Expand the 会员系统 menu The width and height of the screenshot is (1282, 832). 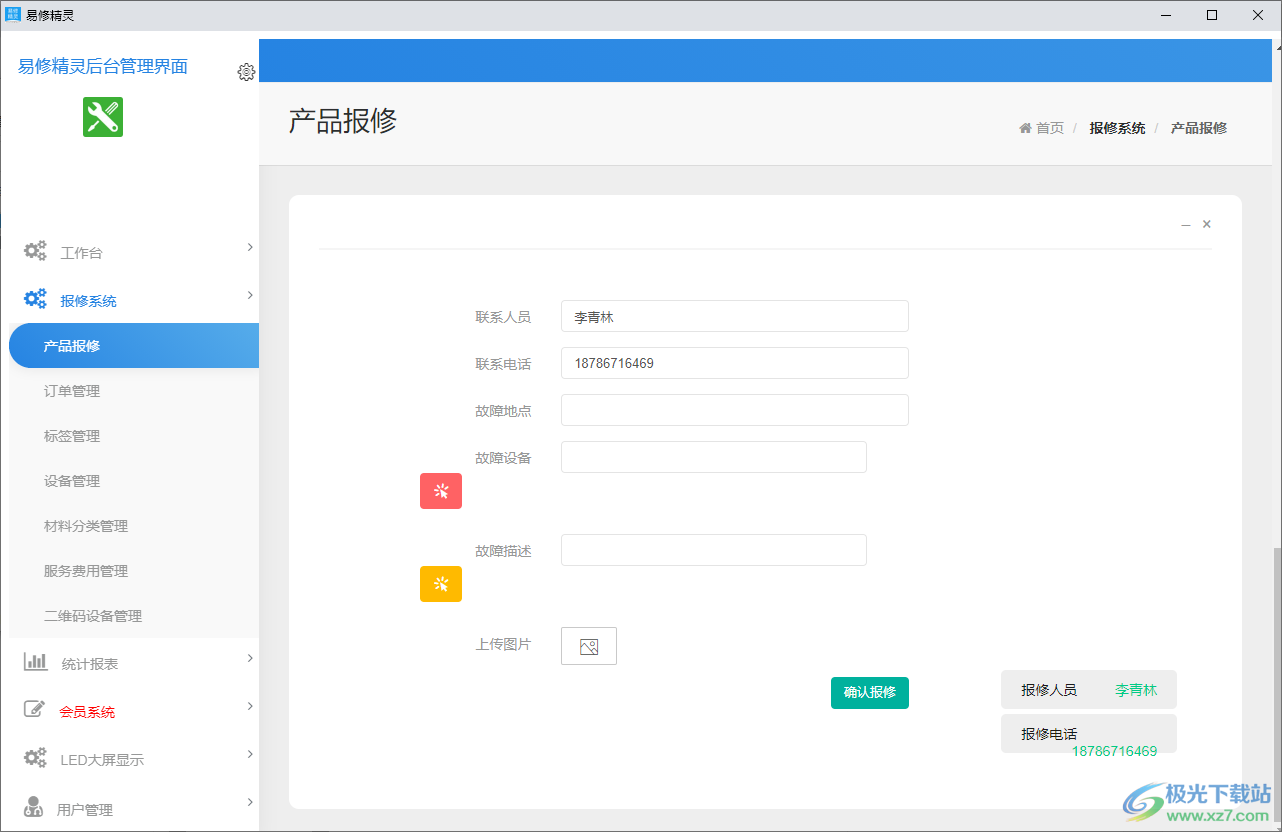[249, 706]
